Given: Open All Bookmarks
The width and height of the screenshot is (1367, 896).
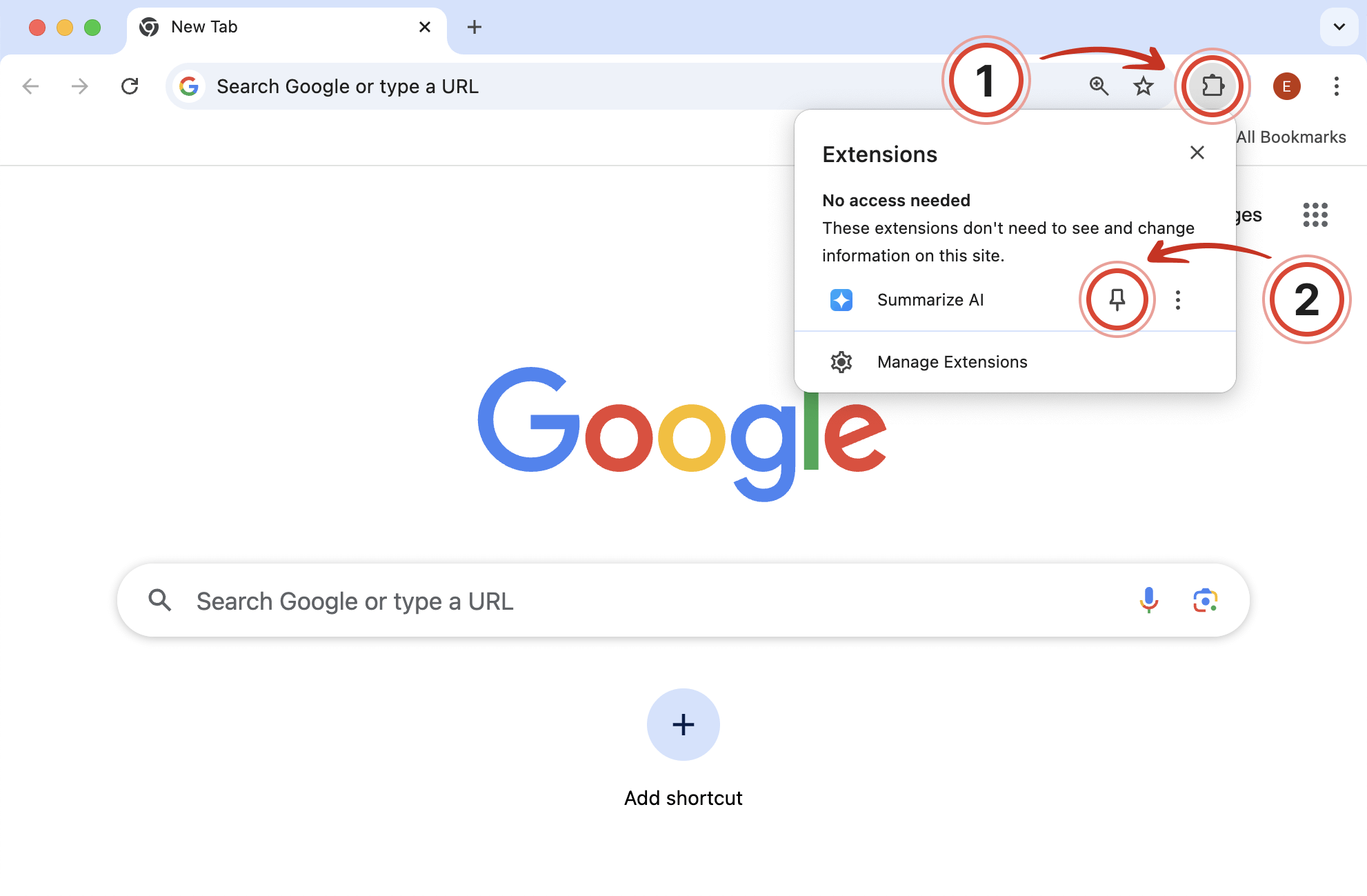Looking at the screenshot, I should 1291,136.
